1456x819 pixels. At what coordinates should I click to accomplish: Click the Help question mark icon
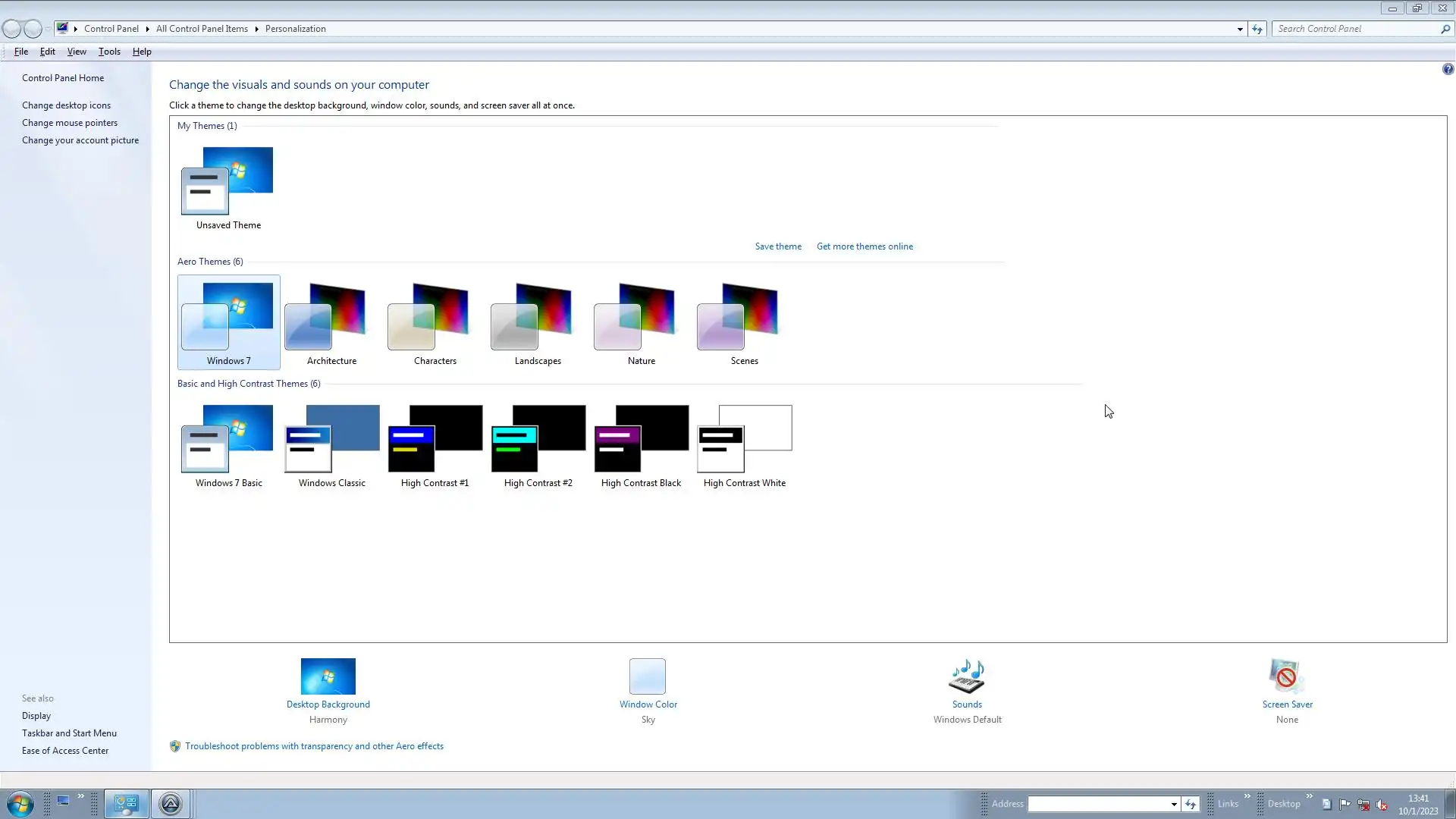(1448, 70)
